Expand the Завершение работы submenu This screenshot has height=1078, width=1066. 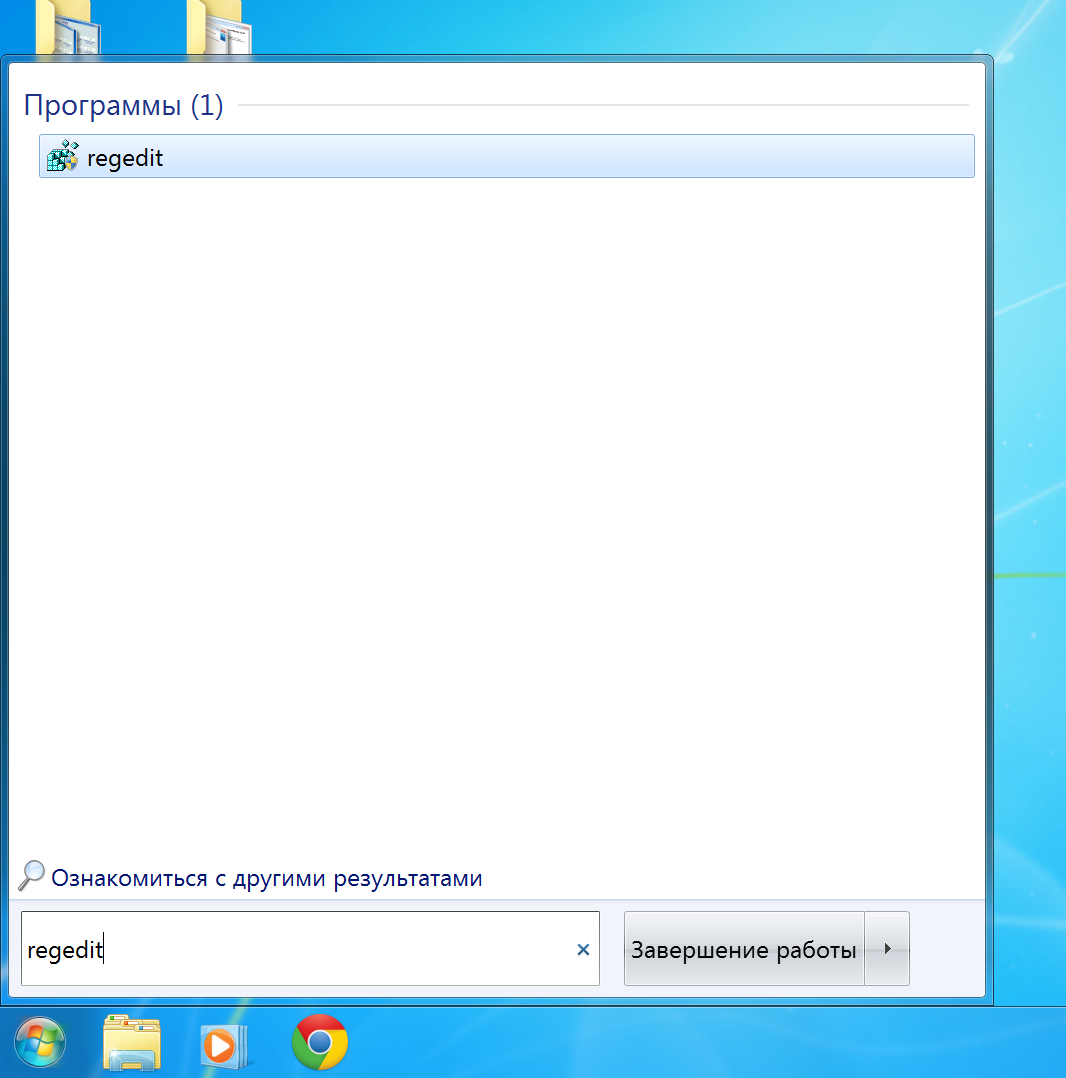(x=887, y=949)
